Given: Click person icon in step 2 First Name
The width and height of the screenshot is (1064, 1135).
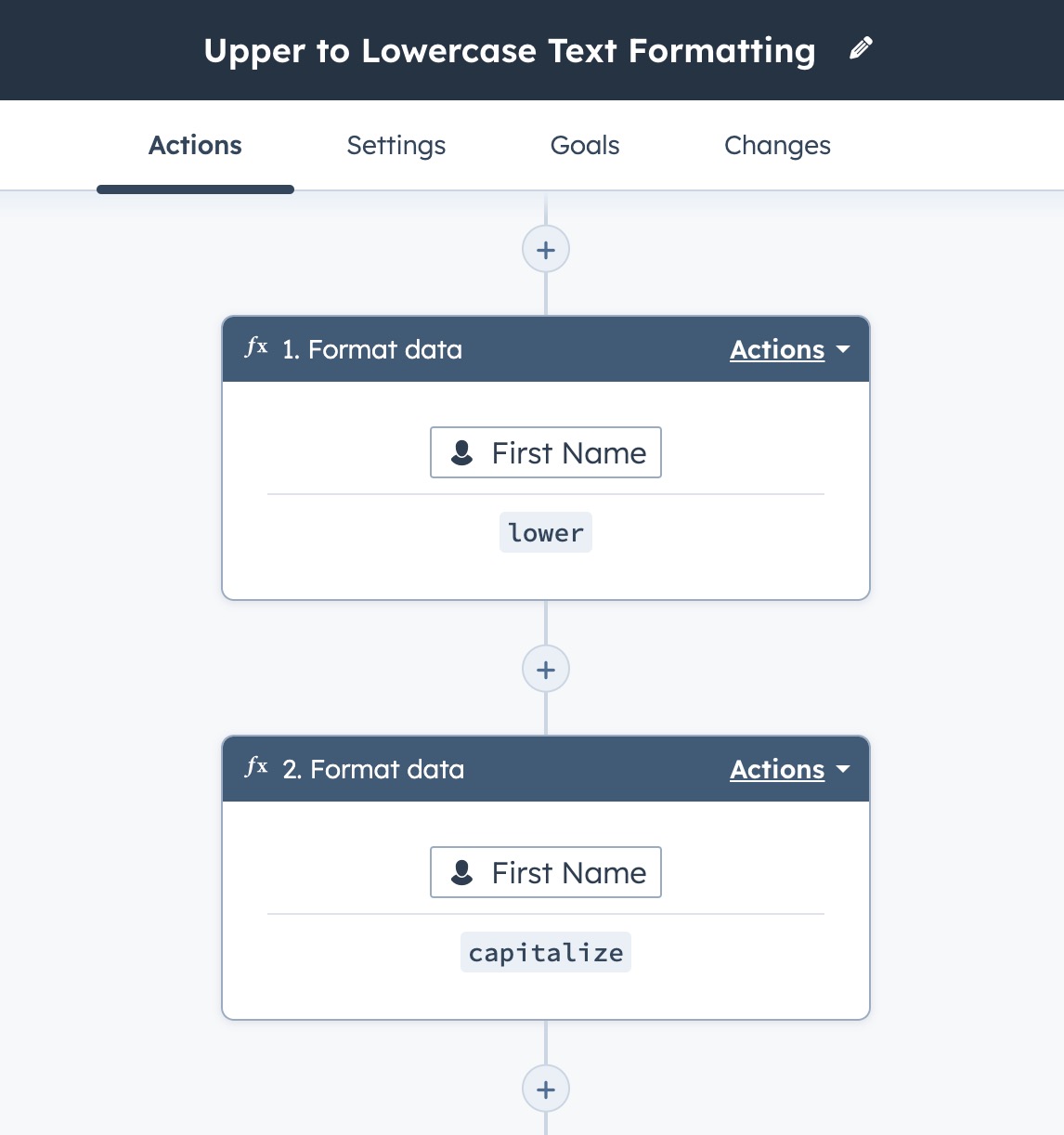Looking at the screenshot, I should coord(461,873).
